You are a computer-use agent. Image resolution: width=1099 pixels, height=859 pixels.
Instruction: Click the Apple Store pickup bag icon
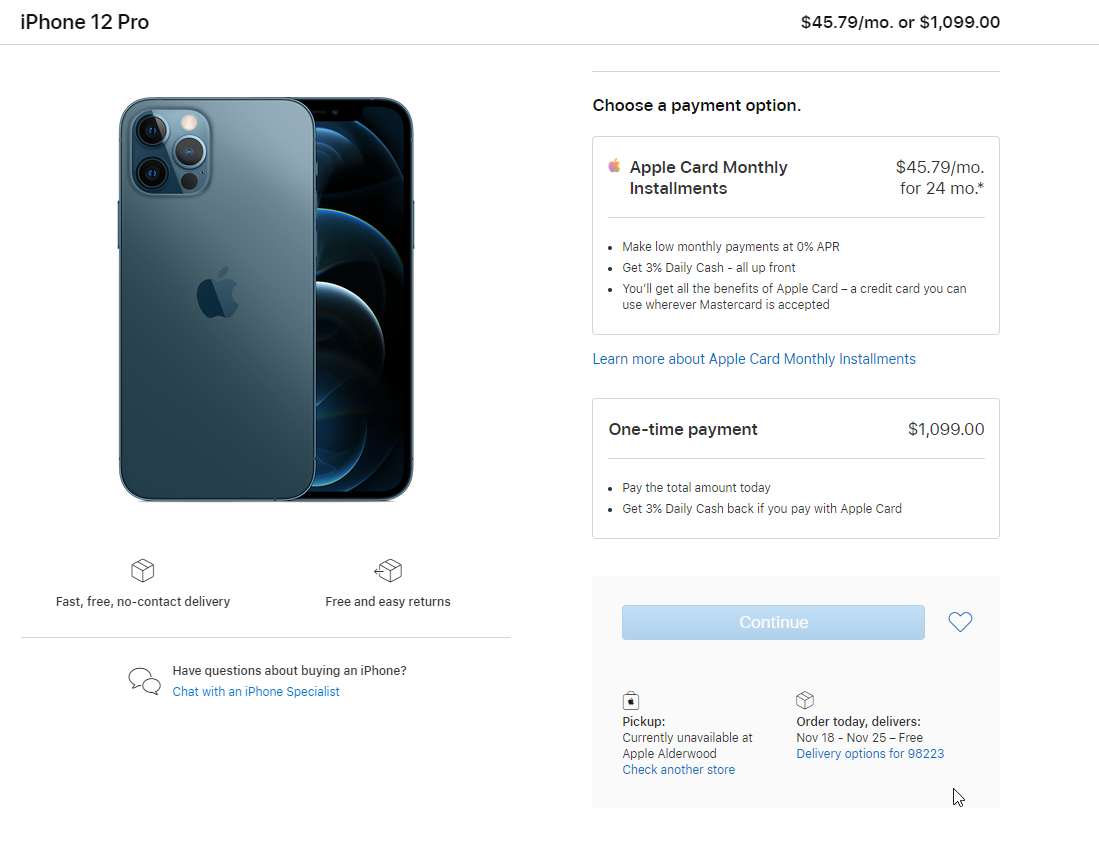[630, 700]
